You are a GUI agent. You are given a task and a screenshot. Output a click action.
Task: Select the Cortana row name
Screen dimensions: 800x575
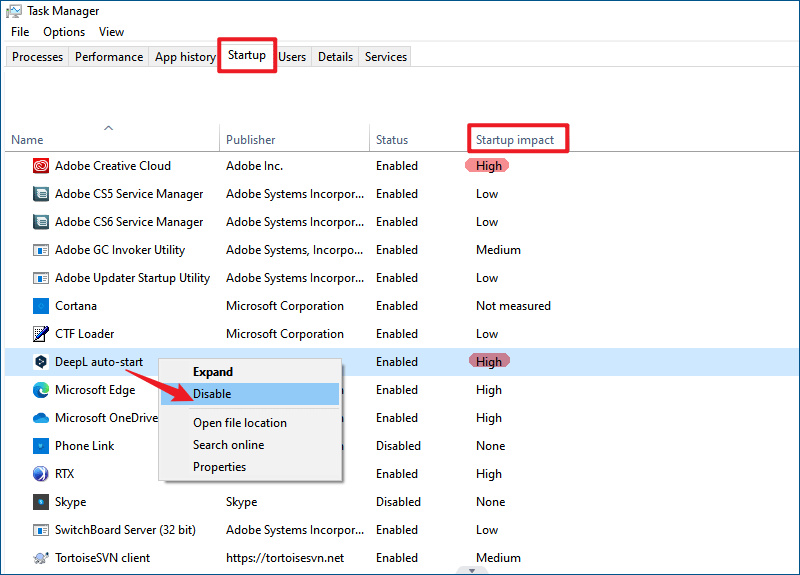click(x=76, y=306)
